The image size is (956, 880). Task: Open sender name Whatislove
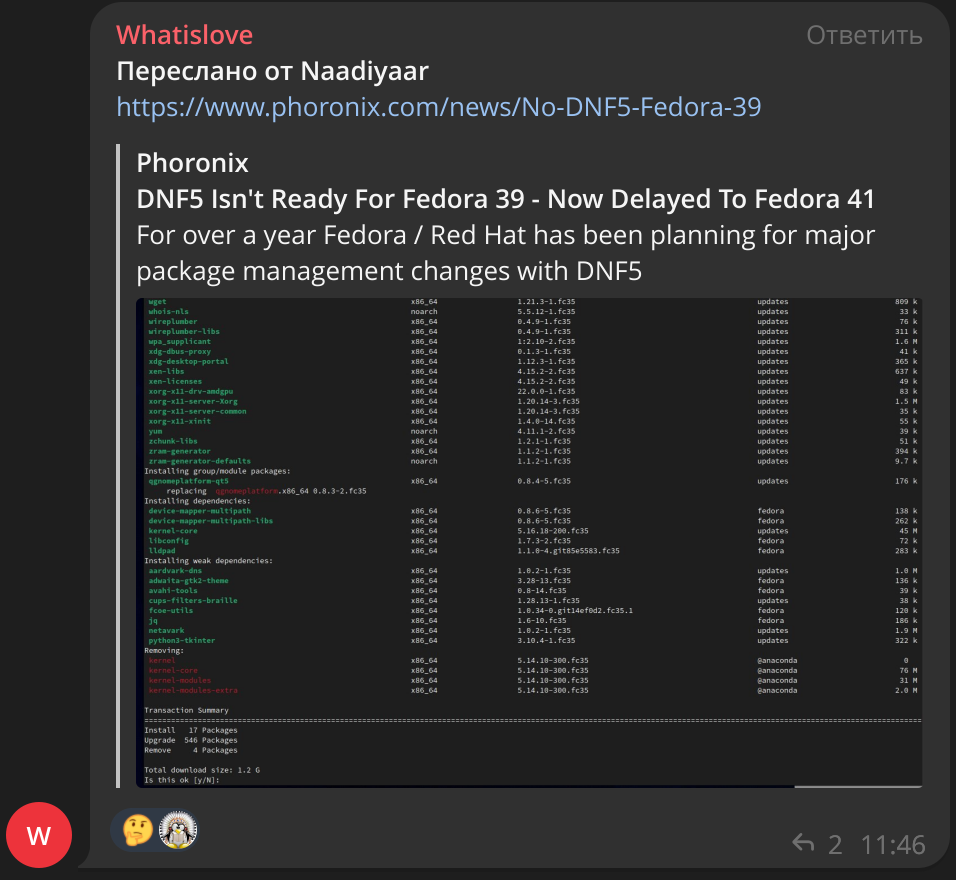[x=184, y=35]
